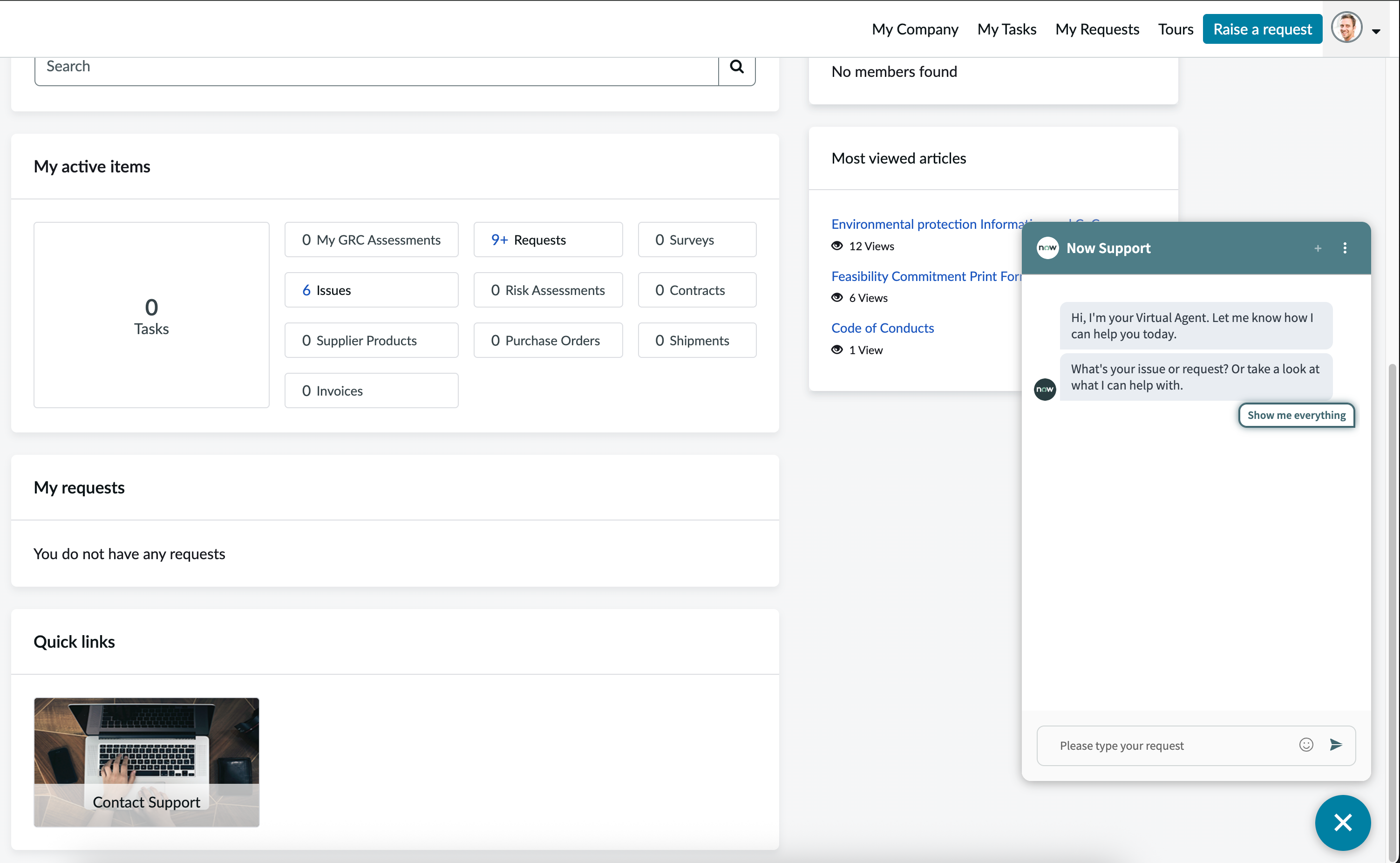Open My Tasks menu item
The height and width of the screenshot is (863, 1400).
pyautogui.click(x=1006, y=29)
